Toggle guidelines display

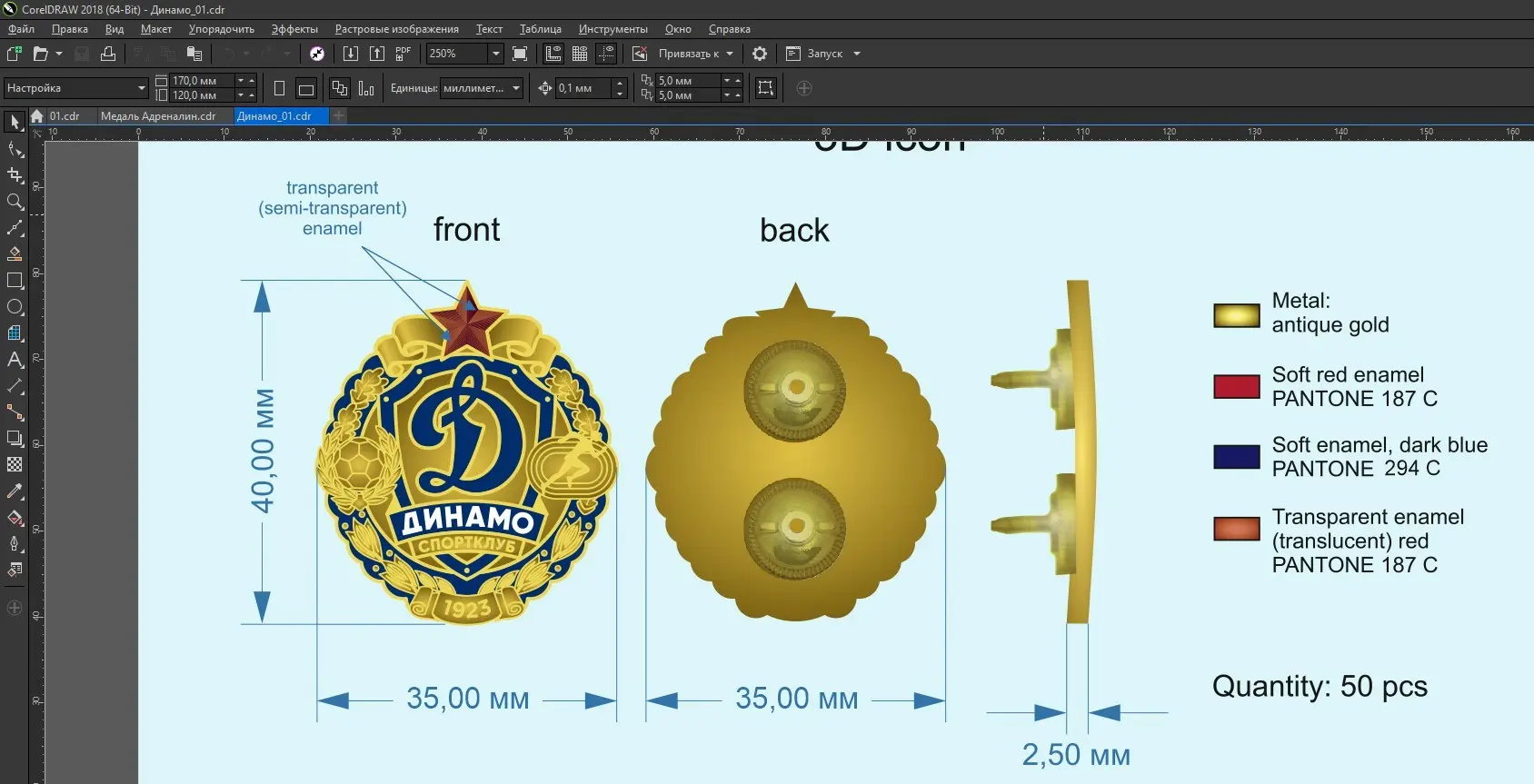606,54
